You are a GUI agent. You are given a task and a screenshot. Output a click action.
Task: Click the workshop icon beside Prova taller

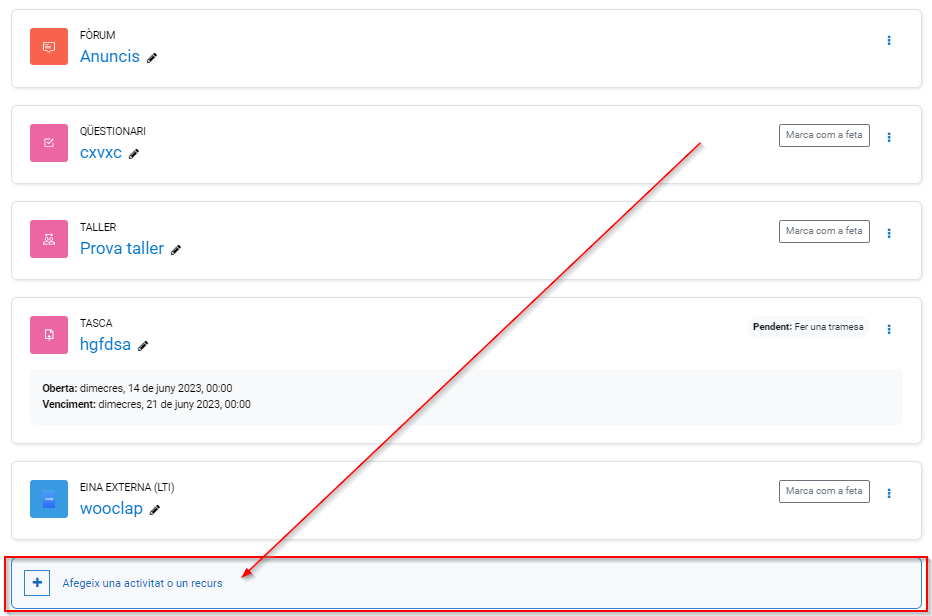pos(49,239)
